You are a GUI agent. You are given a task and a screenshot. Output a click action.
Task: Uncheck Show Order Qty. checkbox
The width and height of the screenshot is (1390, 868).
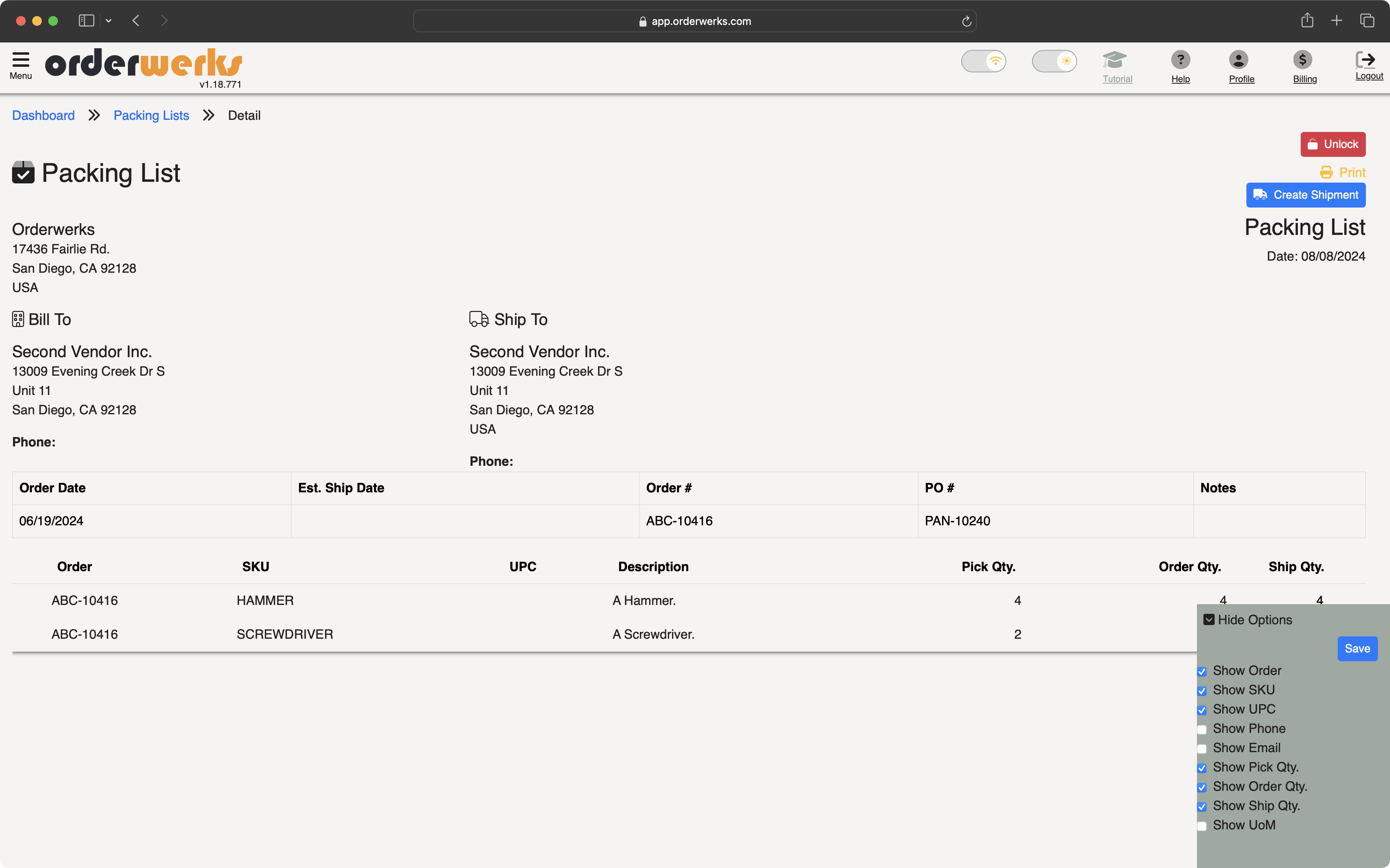1202,788
